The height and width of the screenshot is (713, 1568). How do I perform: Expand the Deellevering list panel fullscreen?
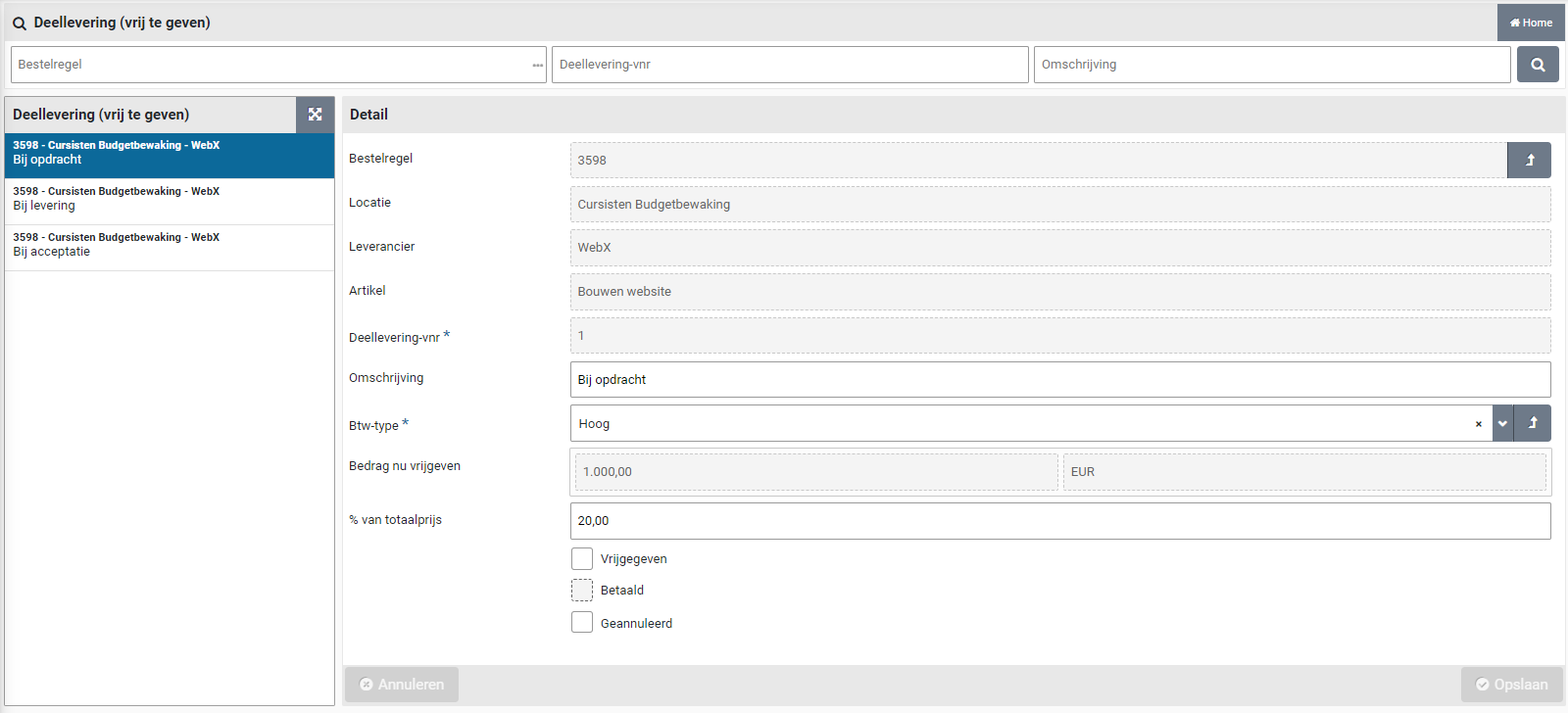(315, 115)
